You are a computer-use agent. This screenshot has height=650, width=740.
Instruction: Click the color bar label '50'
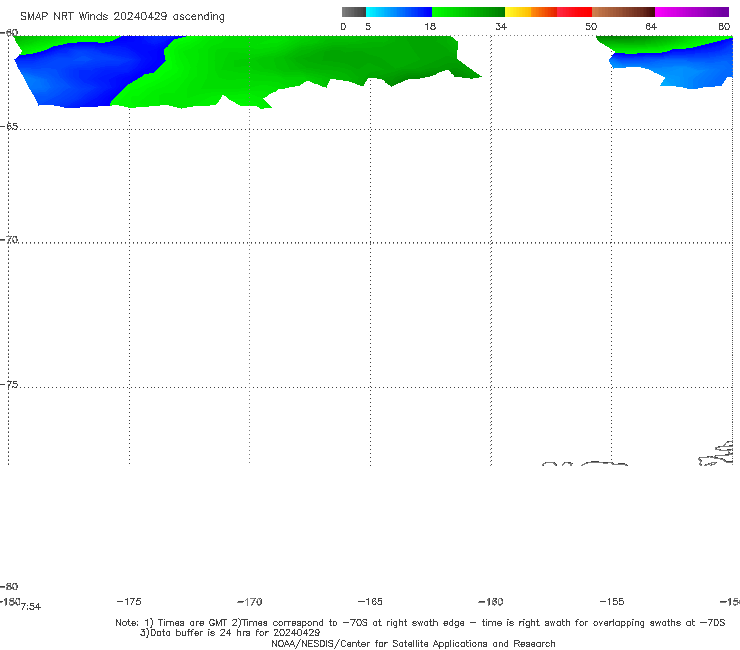pyautogui.click(x=591, y=26)
